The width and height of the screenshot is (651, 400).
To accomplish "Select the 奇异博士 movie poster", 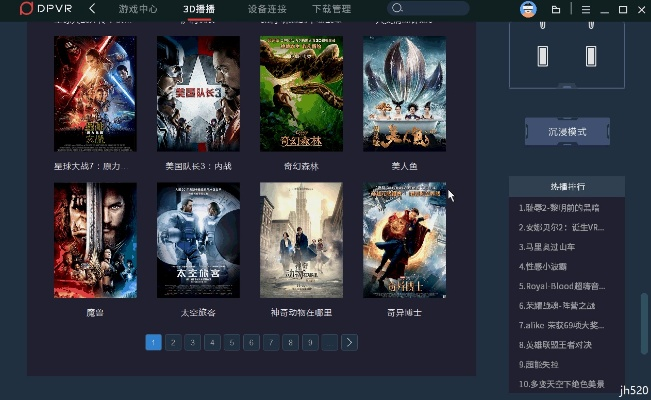I will [404, 240].
